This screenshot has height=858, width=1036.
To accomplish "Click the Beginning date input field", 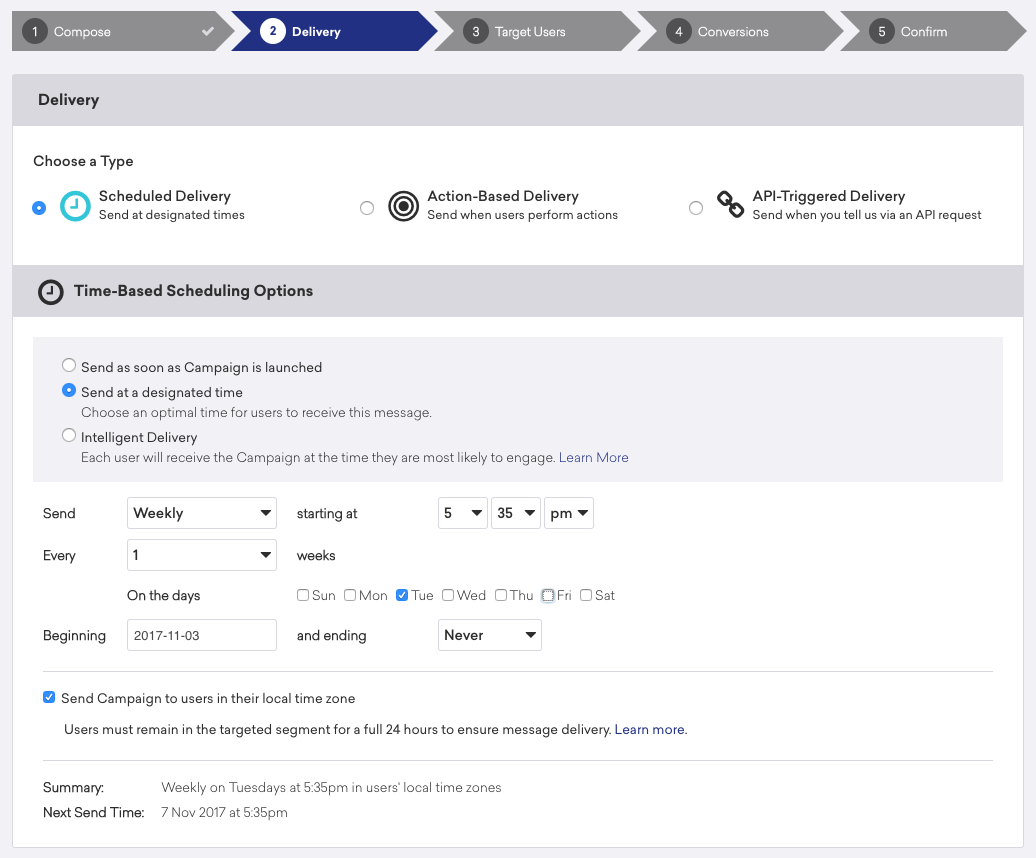I will (202, 635).
